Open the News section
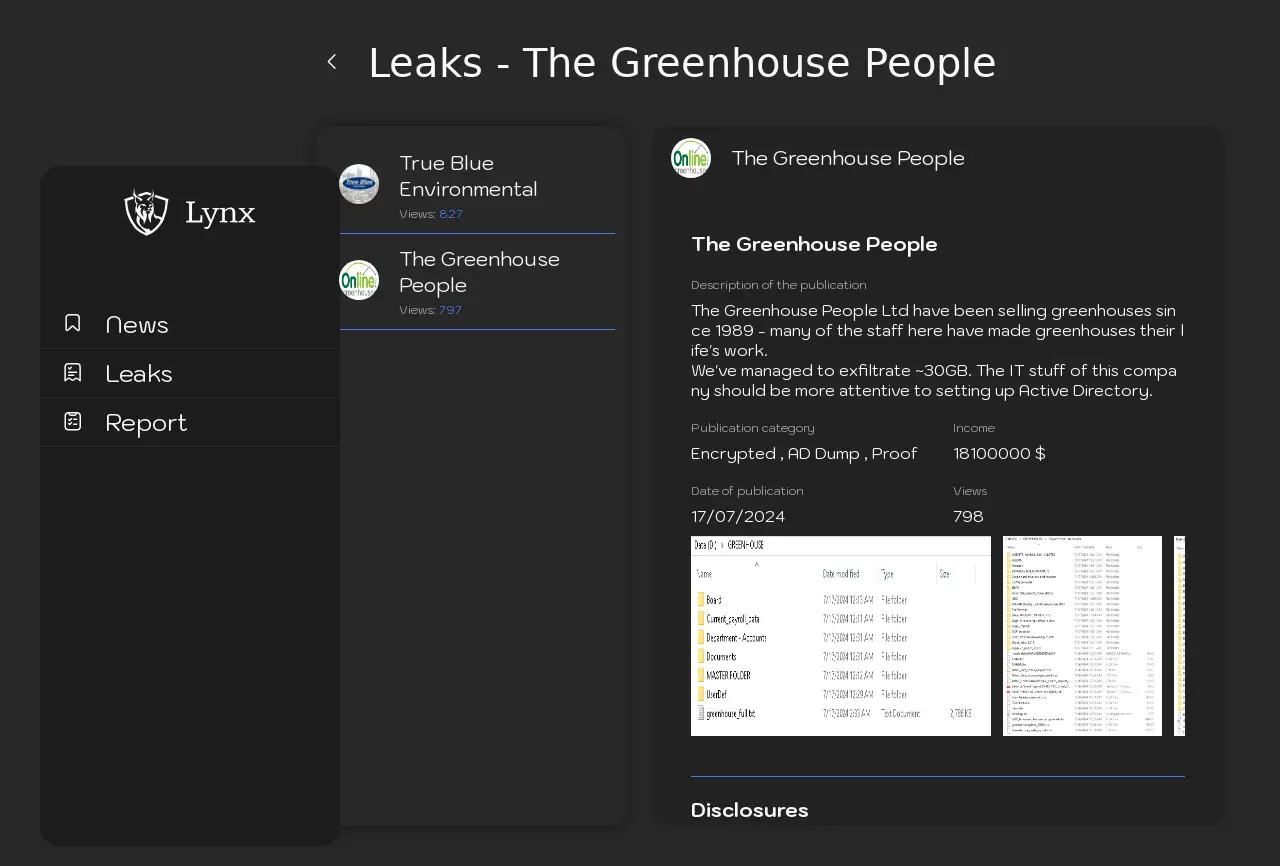Viewport: 1280px width, 866px height. click(137, 325)
